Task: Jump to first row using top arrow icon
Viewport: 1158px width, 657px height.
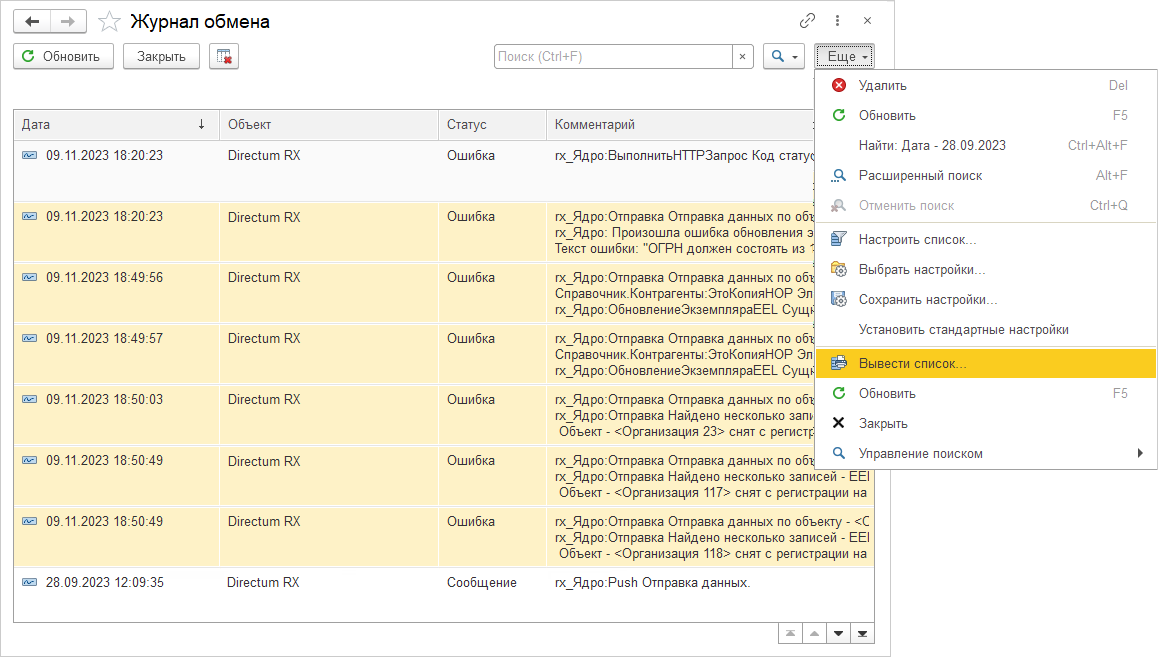Action: point(790,633)
